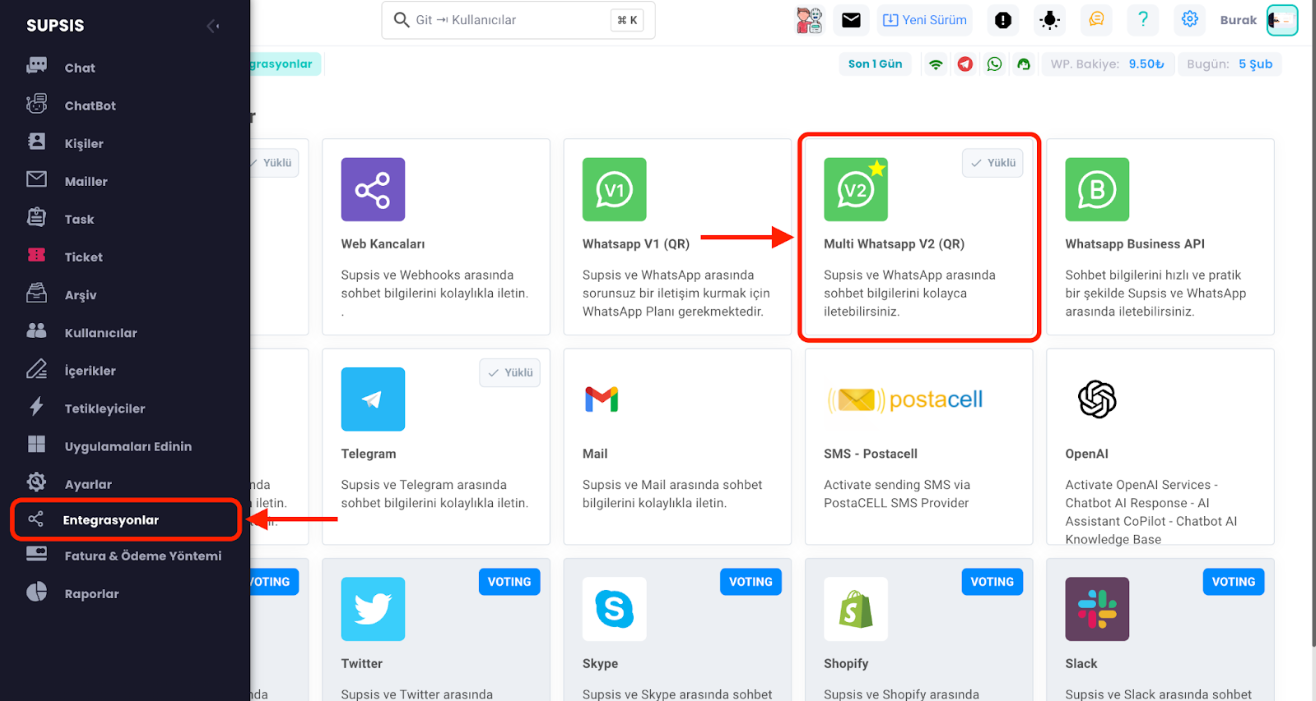The width and height of the screenshot is (1316, 701).
Task: Click the WP. Bakiye 9.50₺ balance
Action: pos(1107,64)
